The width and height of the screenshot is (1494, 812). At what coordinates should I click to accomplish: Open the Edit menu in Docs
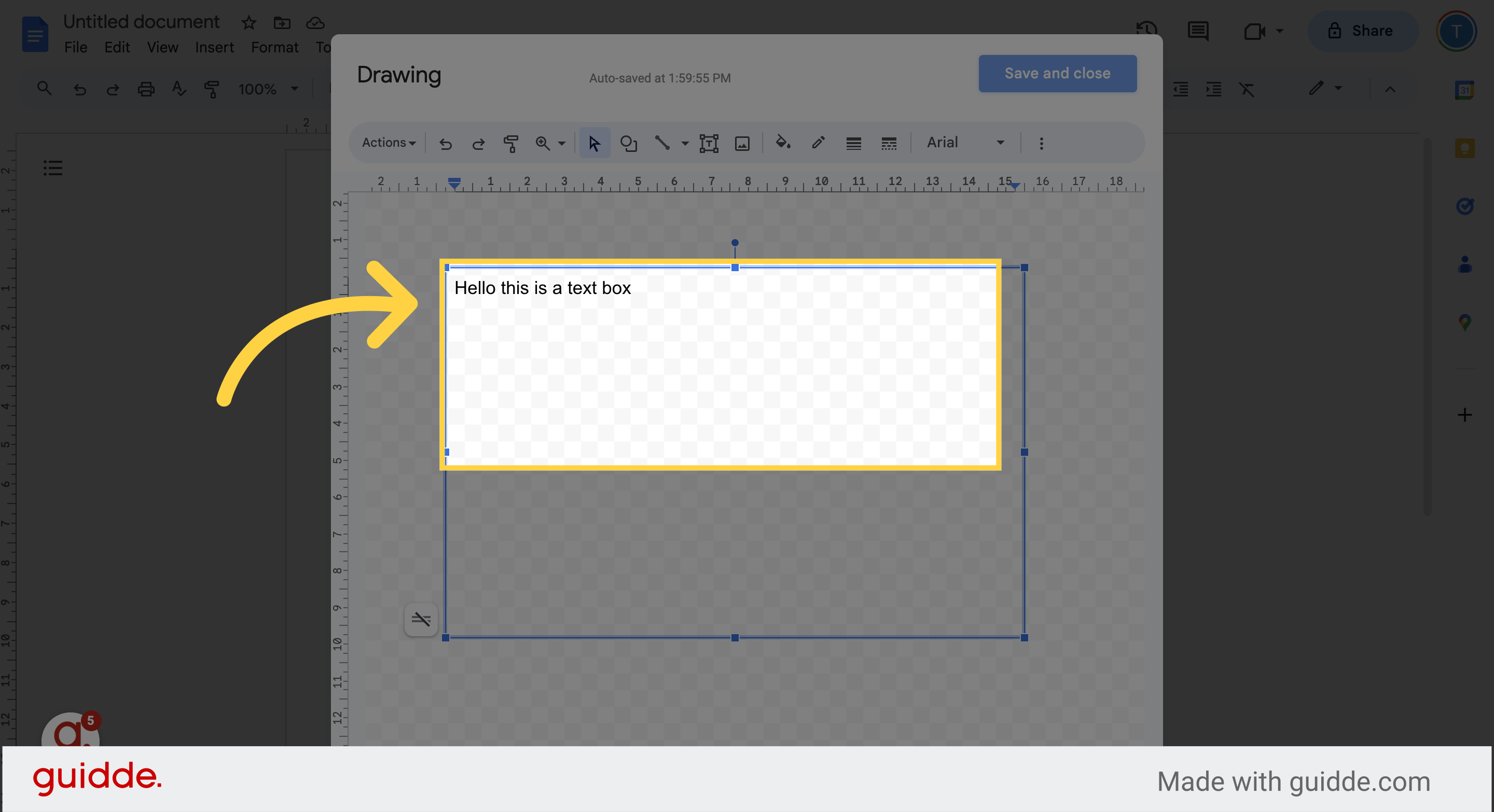coord(117,48)
